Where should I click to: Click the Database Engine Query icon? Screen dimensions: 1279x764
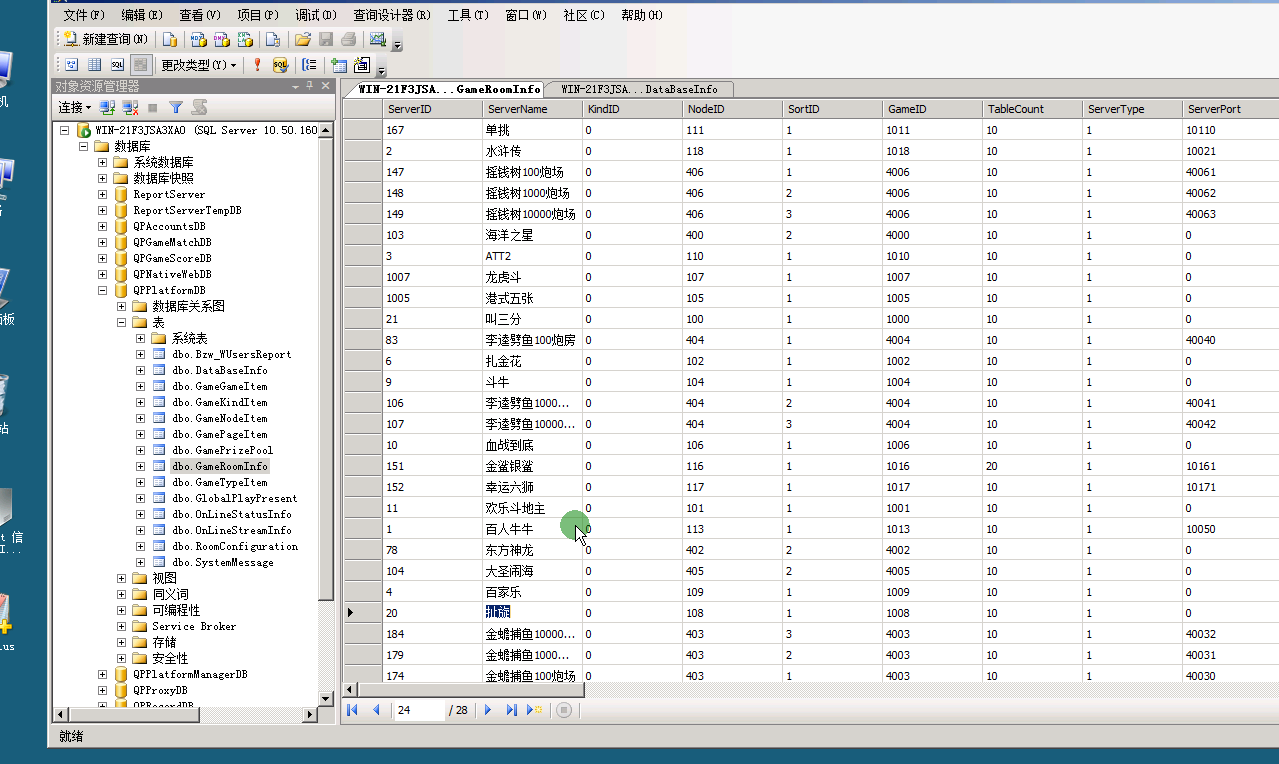coord(170,39)
